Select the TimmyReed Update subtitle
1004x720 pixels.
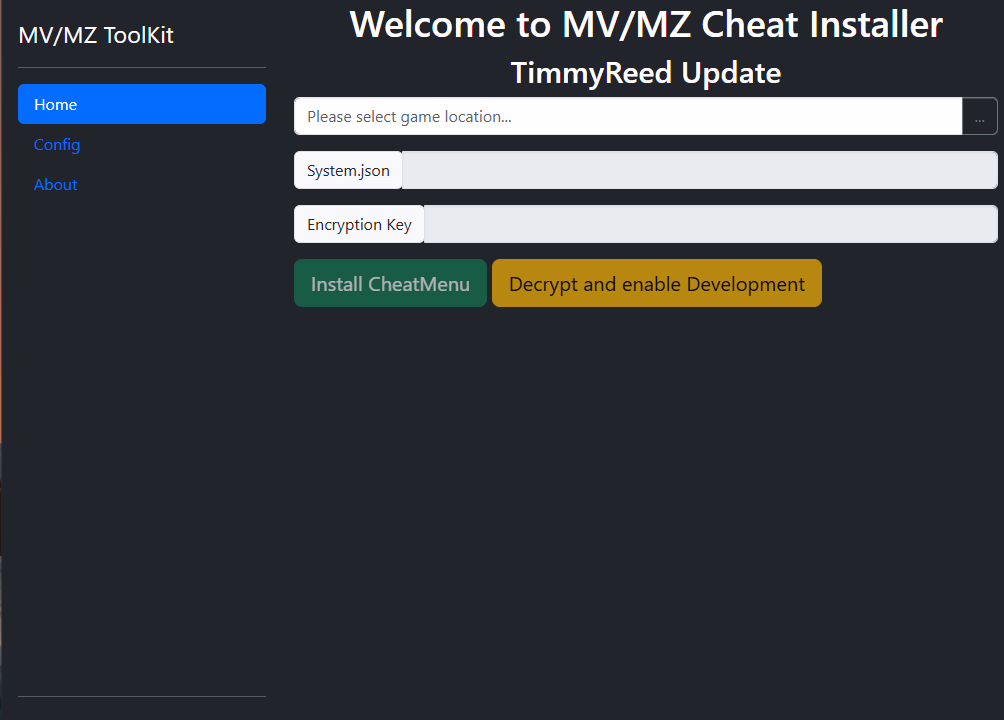pyautogui.click(x=646, y=73)
